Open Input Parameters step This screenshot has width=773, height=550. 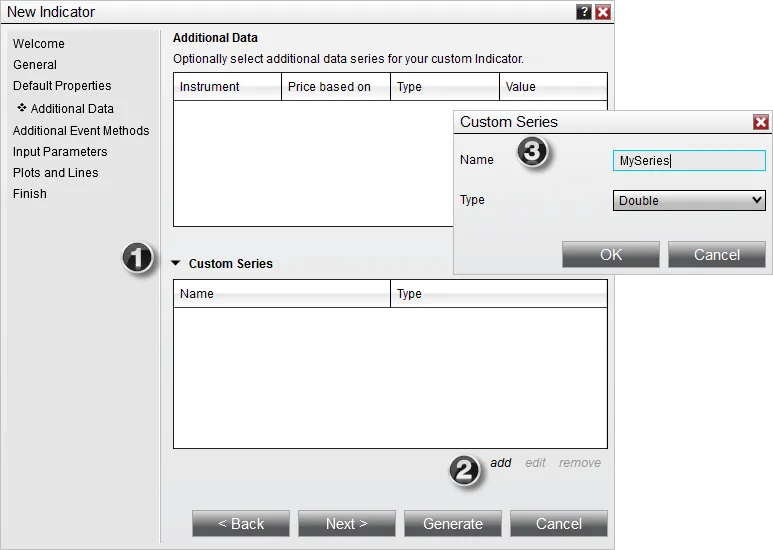pos(60,152)
